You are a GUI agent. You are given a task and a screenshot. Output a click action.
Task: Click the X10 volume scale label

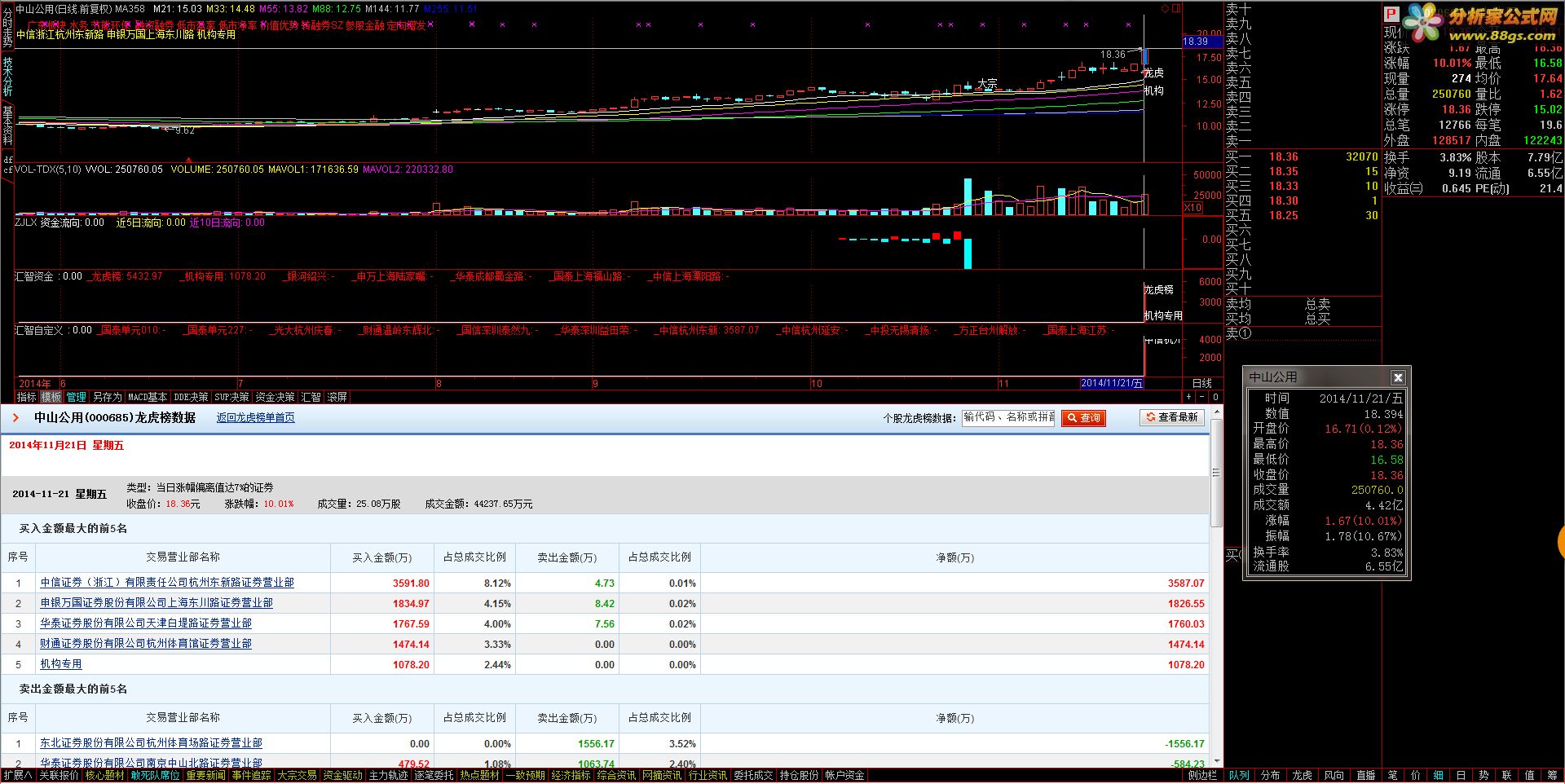pyautogui.click(x=1192, y=208)
